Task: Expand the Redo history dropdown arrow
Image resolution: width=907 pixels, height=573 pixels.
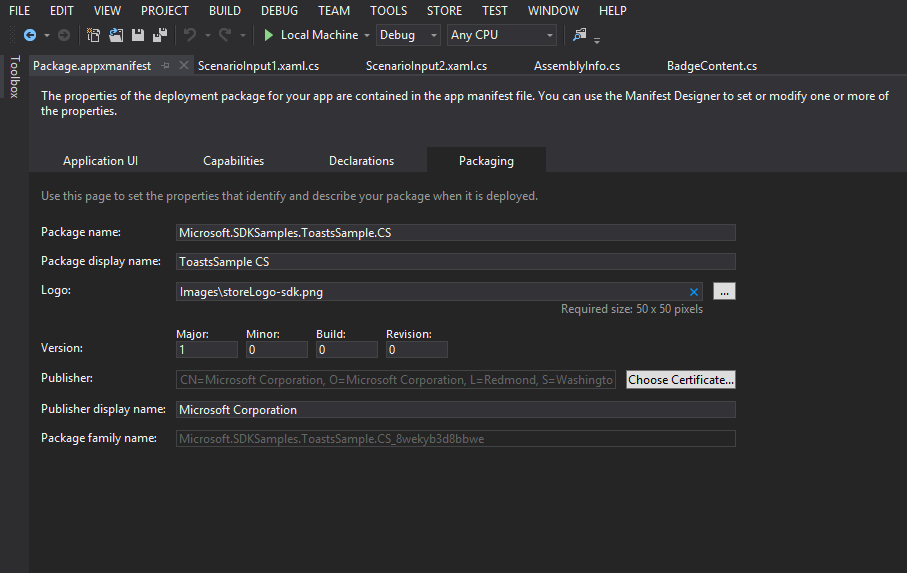Action: pos(242,36)
